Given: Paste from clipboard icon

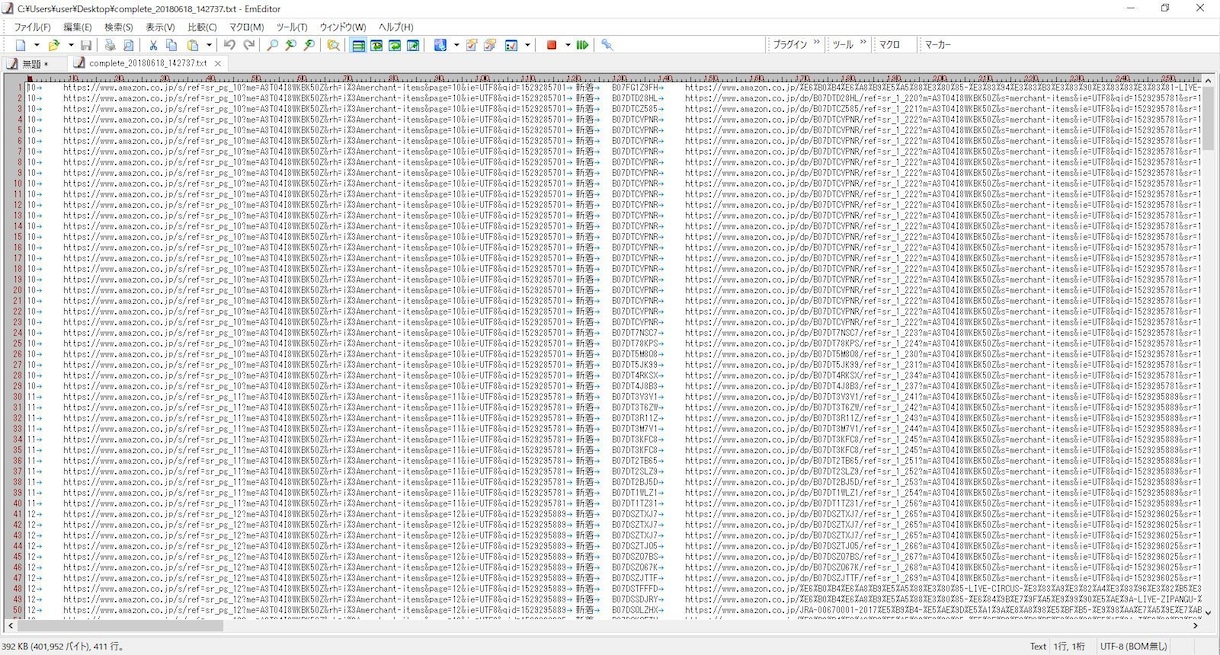Looking at the screenshot, I should tap(192, 45).
